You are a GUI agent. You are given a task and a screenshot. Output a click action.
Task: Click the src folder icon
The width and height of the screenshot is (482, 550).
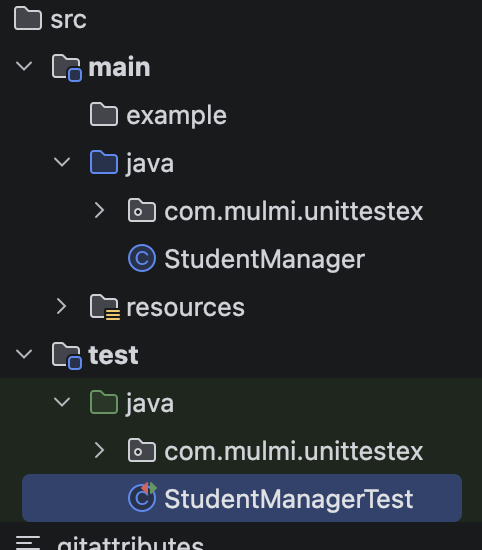28,19
